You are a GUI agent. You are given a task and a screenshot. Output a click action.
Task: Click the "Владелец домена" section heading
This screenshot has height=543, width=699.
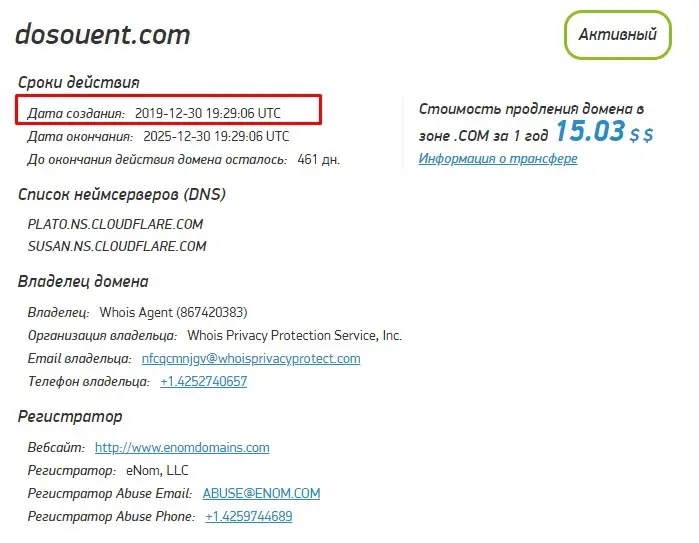point(83,282)
